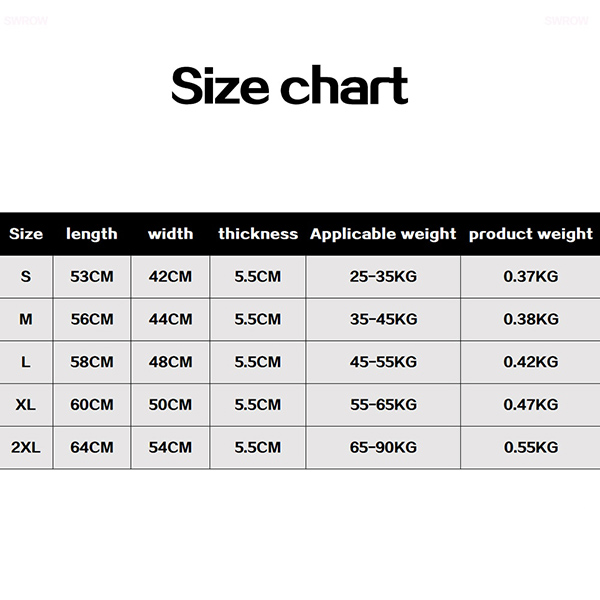This screenshot has height=600, width=600.
Task: Click the M size row label
Action: coord(26,319)
